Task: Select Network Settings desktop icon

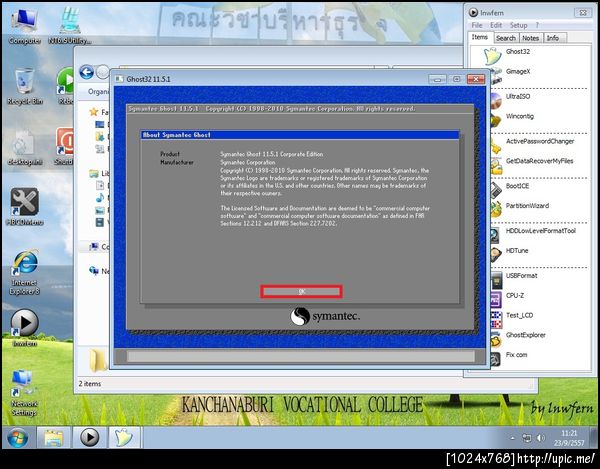Action: tap(24, 392)
